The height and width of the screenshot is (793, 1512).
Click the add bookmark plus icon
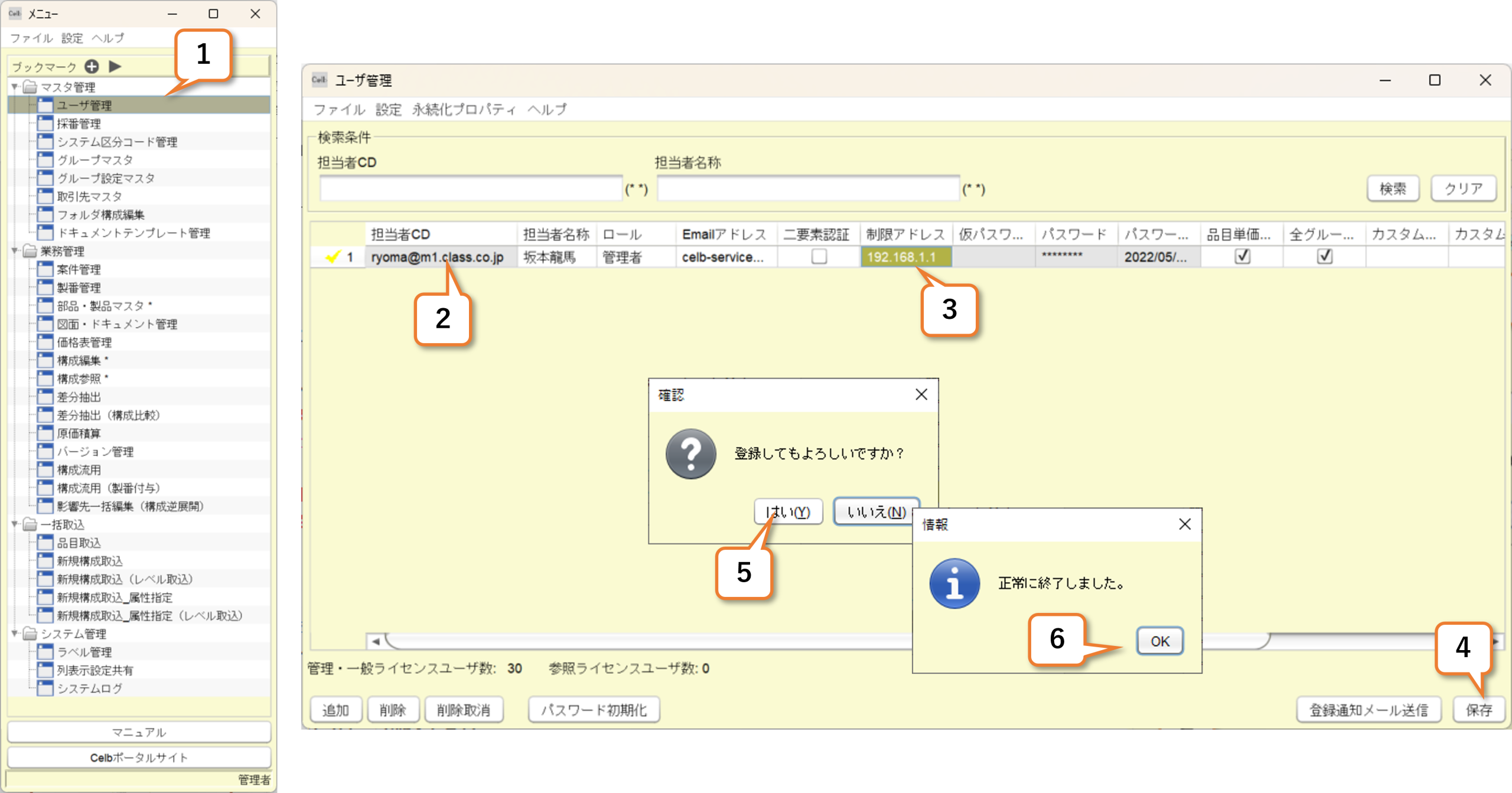92,66
